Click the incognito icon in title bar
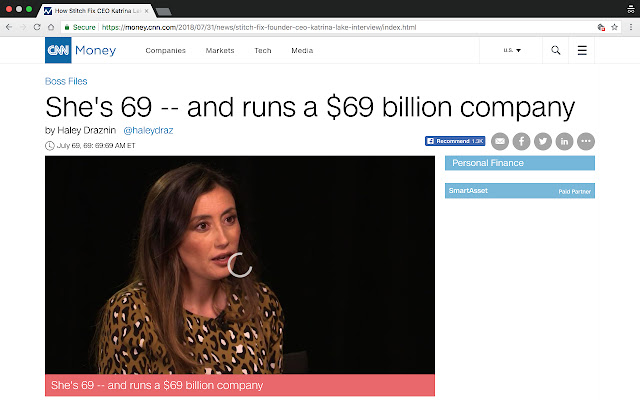The width and height of the screenshot is (640, 400). [631, 9]
